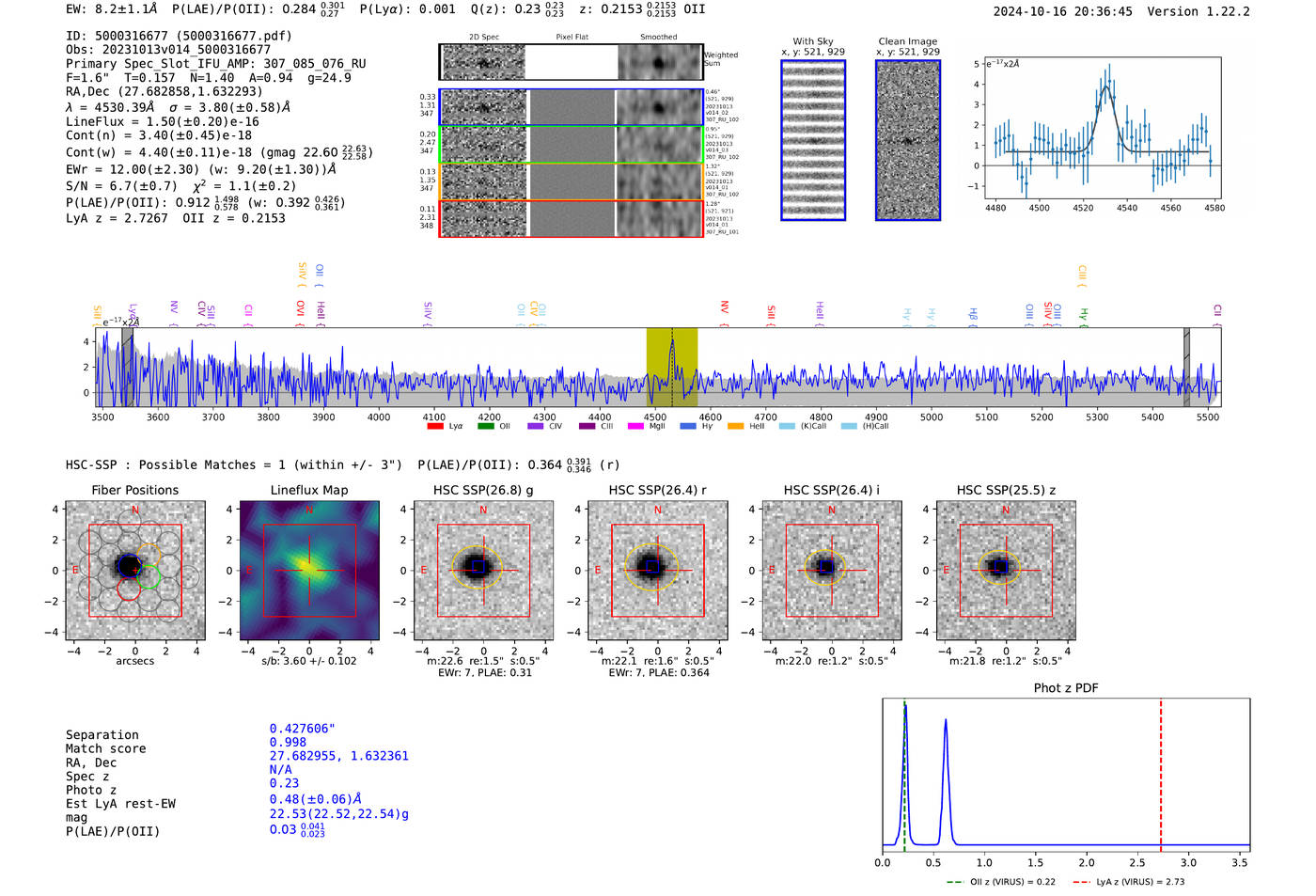Click the red dashed LyA z line
The image size is (1316, 896).
1161,774
